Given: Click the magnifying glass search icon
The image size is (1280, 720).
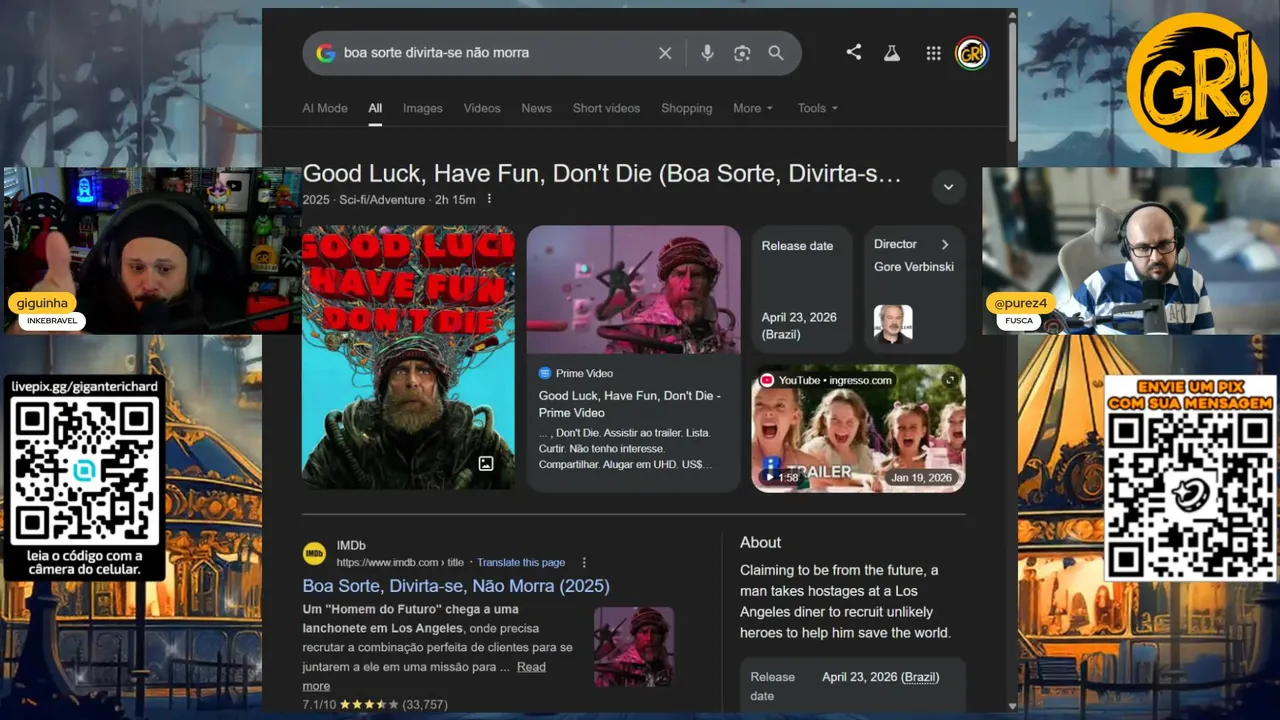Looking at the screenshot, I should [776, 53].
